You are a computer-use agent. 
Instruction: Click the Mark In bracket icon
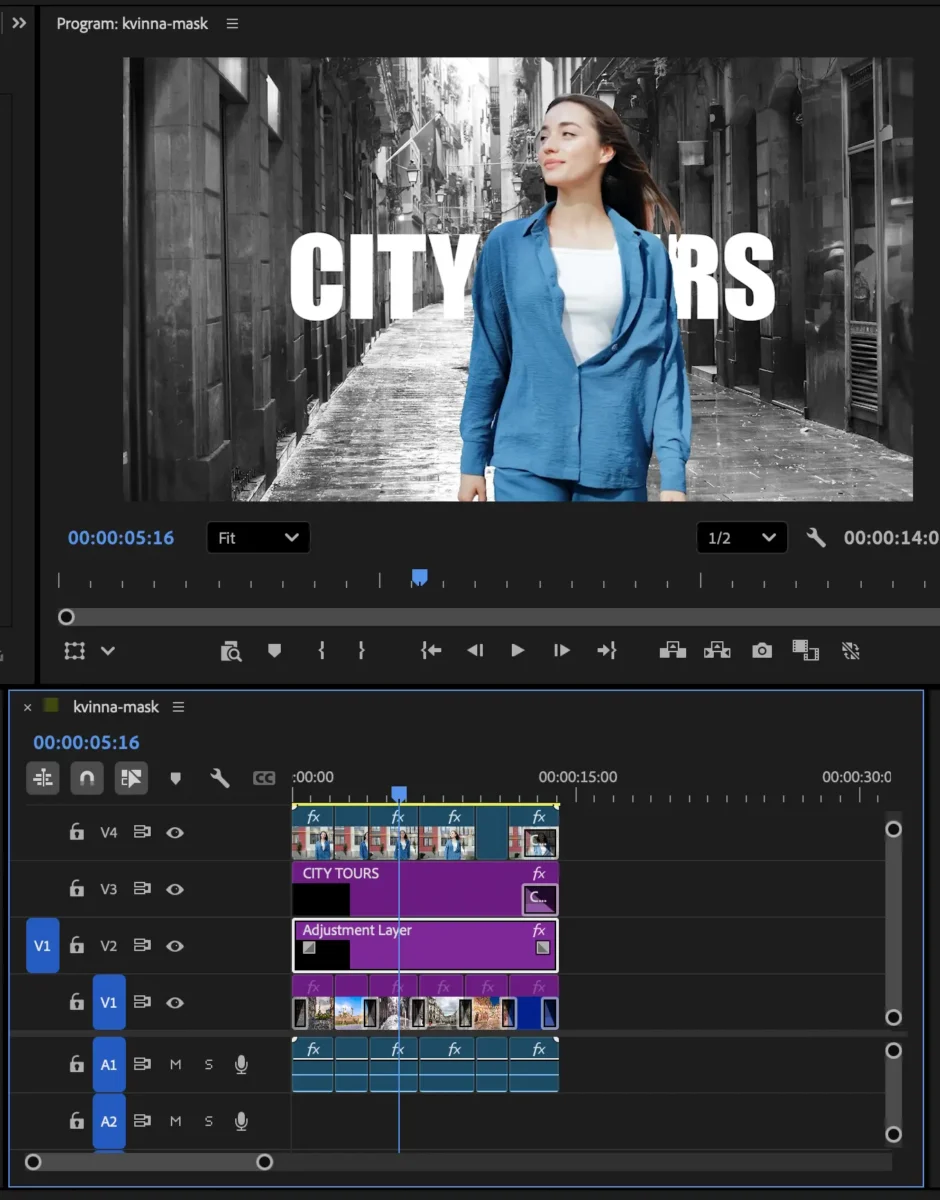[321, 651]
